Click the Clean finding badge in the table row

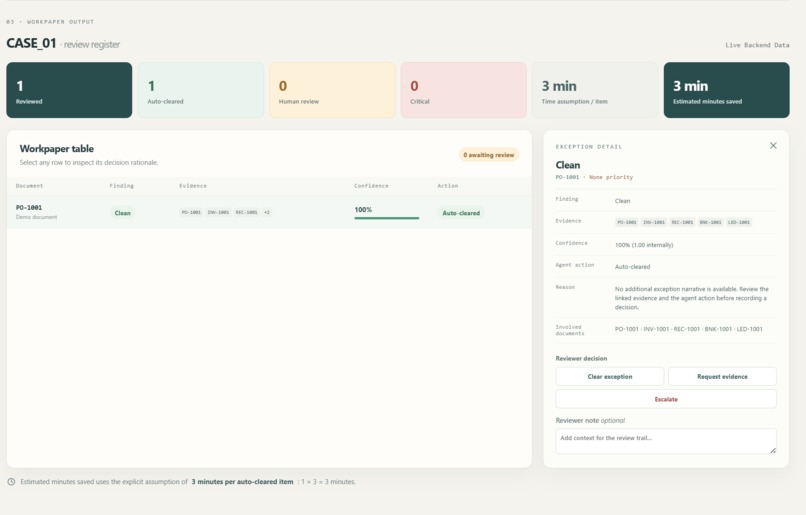click(122, 213)
